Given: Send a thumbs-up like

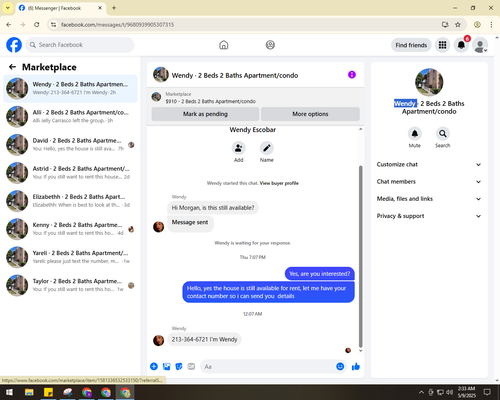Looking at the screenshot, I should [356, 367].
